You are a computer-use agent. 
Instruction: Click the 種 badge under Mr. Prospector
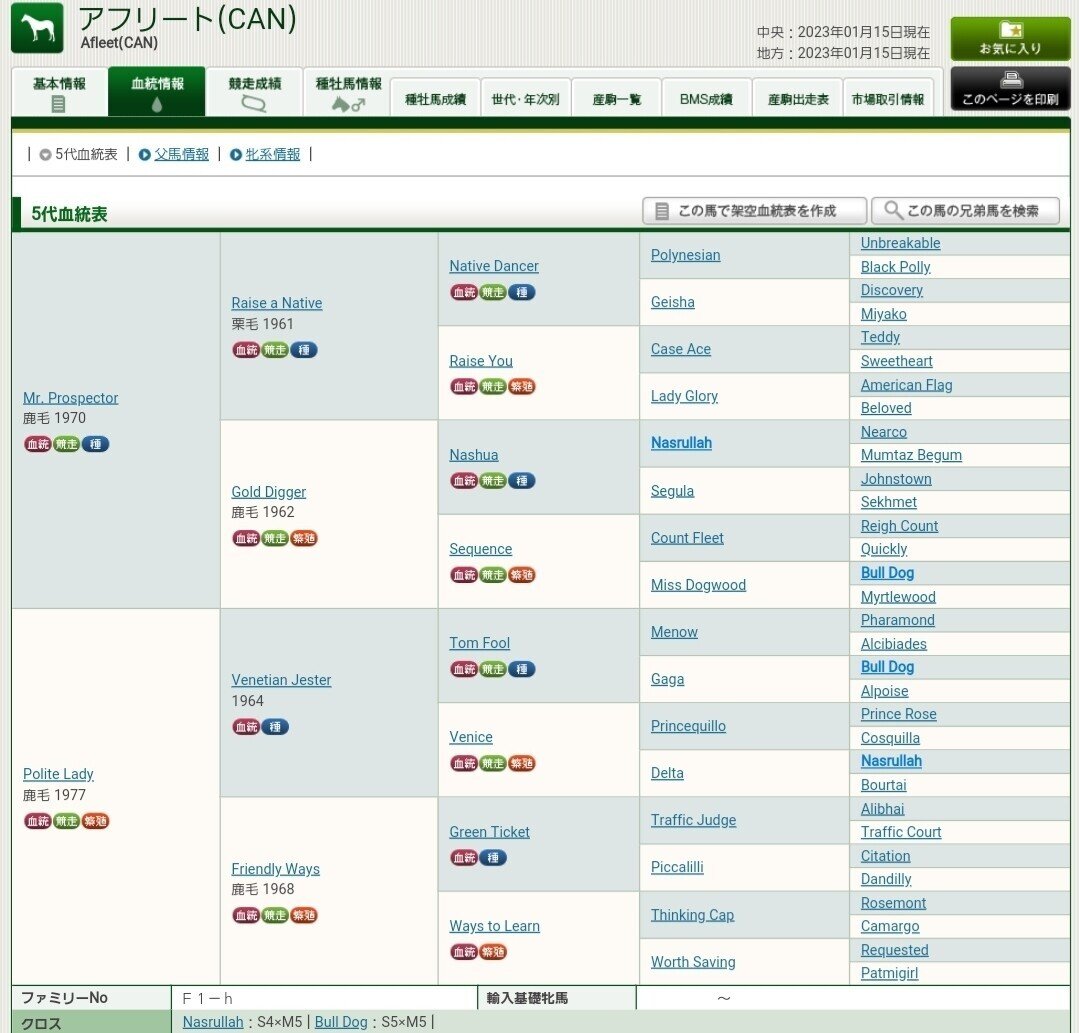tap(95, 444)
